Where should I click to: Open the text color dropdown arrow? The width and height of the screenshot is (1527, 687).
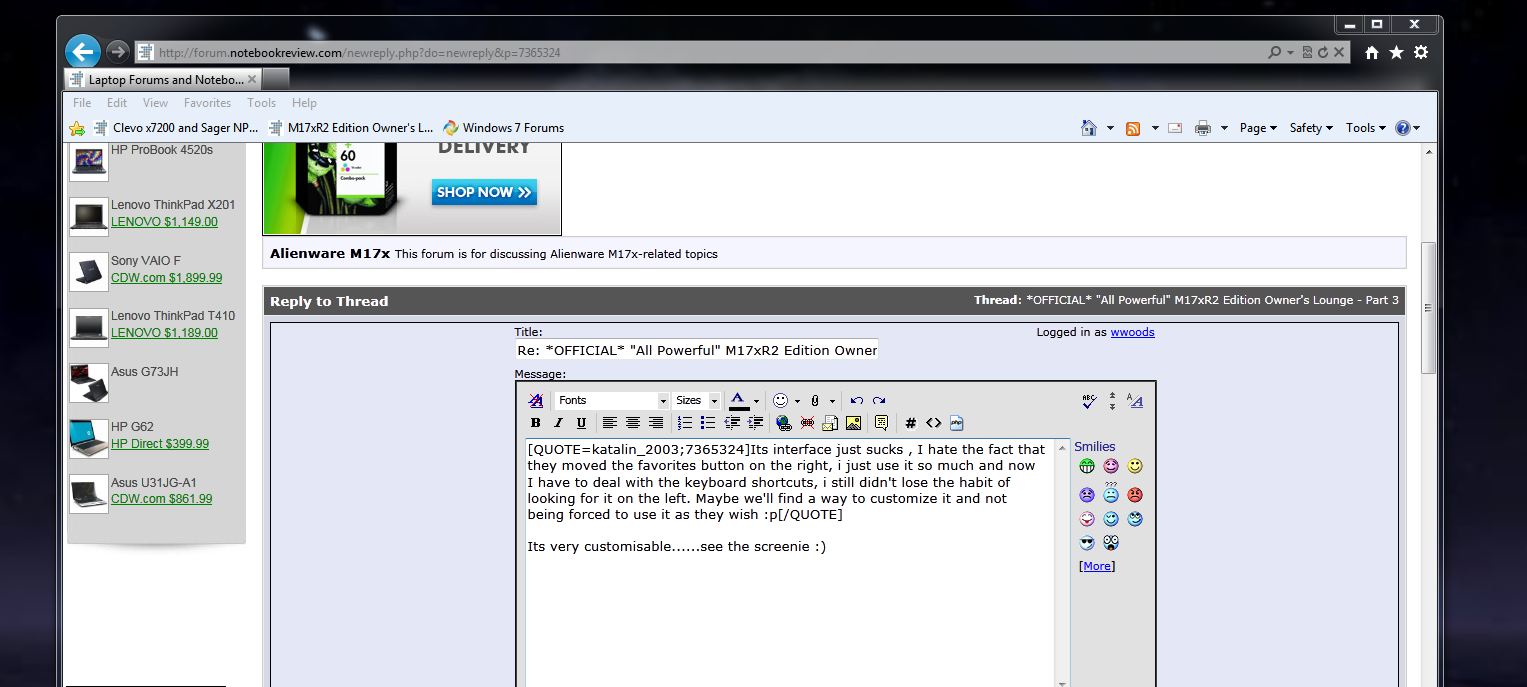(x=757, y=400)
